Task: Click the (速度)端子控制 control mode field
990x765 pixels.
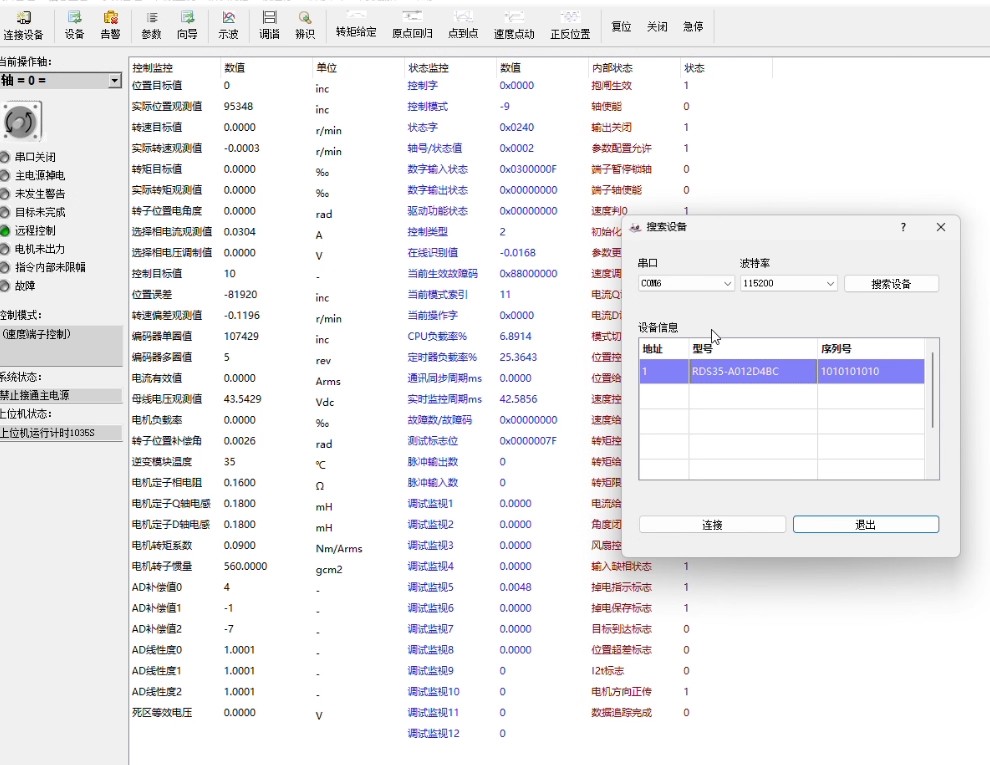Action: coord(61,345)
